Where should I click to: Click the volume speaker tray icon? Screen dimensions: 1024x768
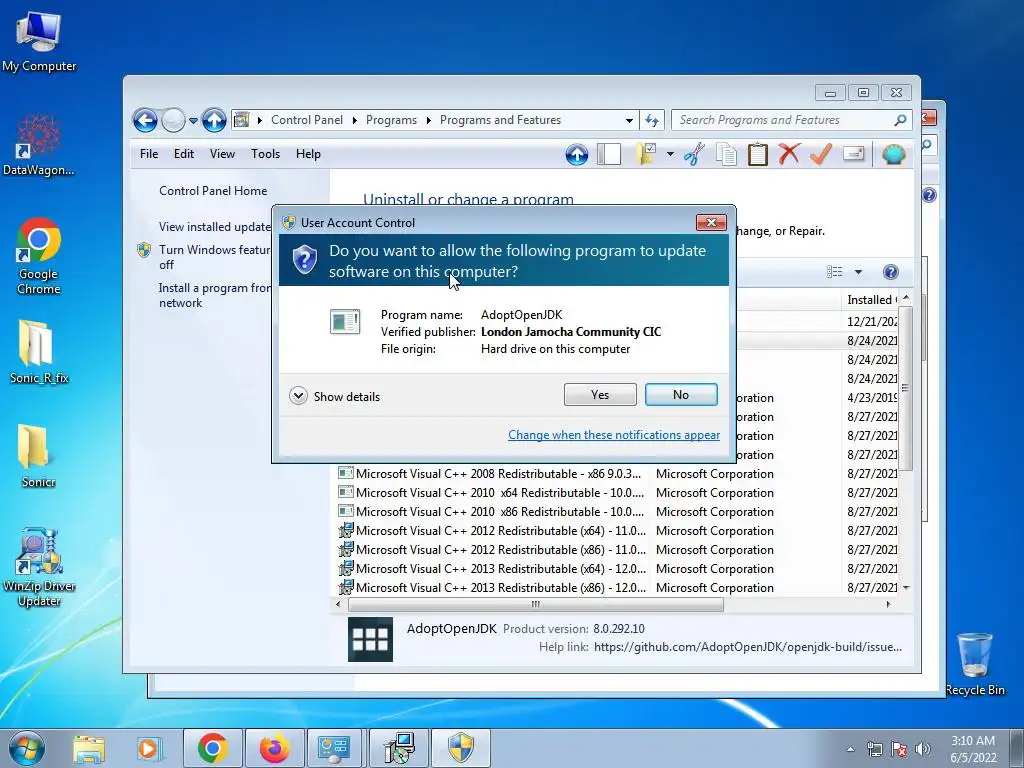tap(923, 749)
